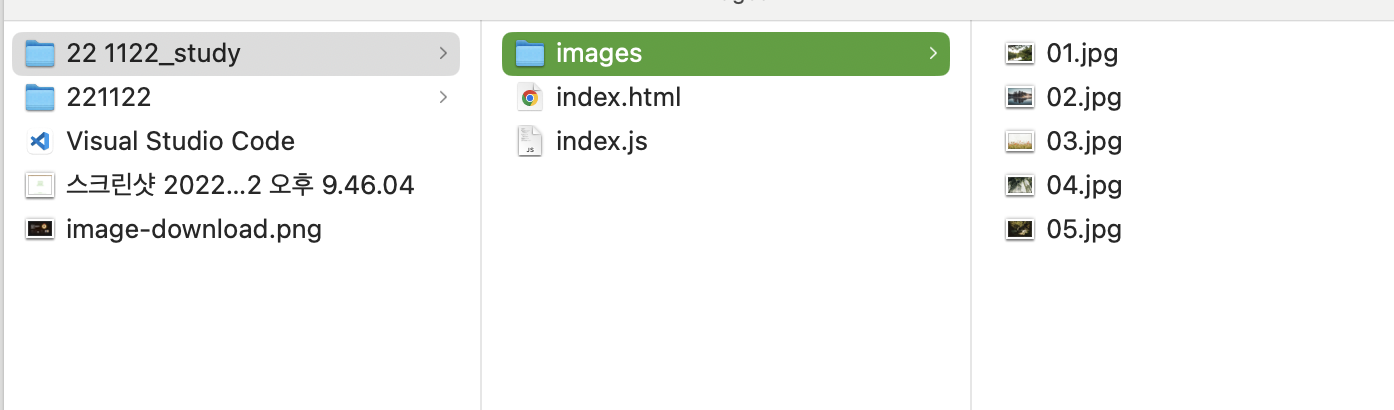Click the screenshot file icon 스크린샷 2022
1394x410 pixels.
[40, 185]
